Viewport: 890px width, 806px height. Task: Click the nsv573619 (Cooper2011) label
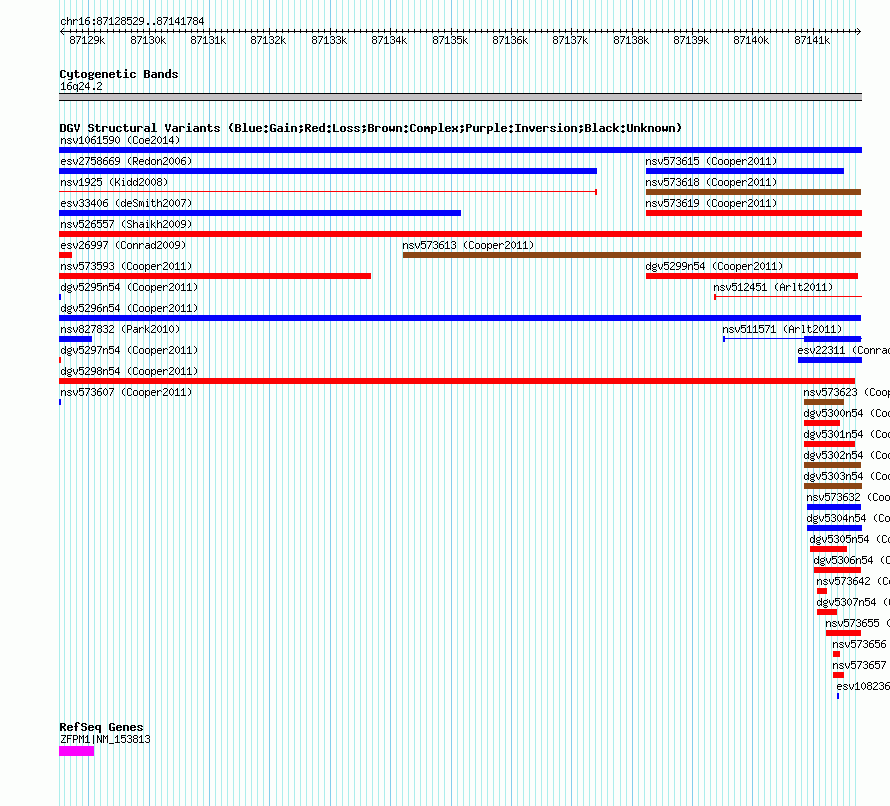[711, 203]
